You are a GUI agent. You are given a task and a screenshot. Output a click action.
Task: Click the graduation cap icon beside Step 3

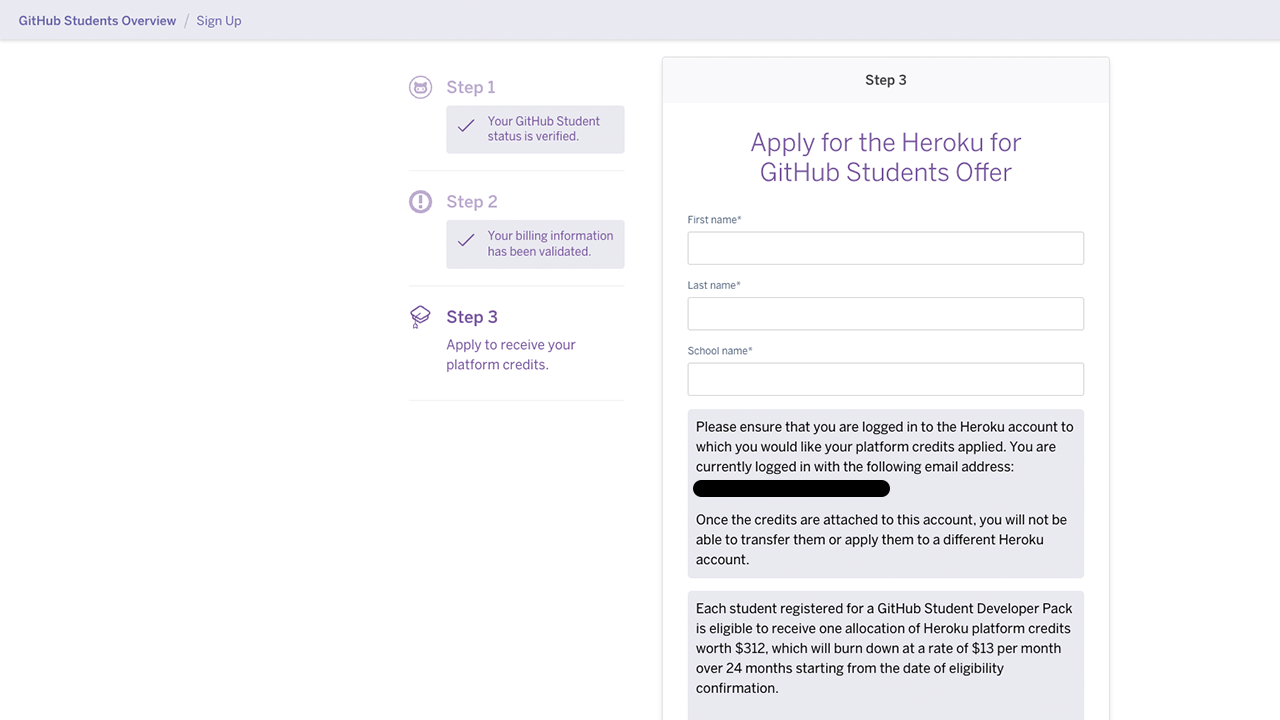pyautogui.click(x=420, y=317)
